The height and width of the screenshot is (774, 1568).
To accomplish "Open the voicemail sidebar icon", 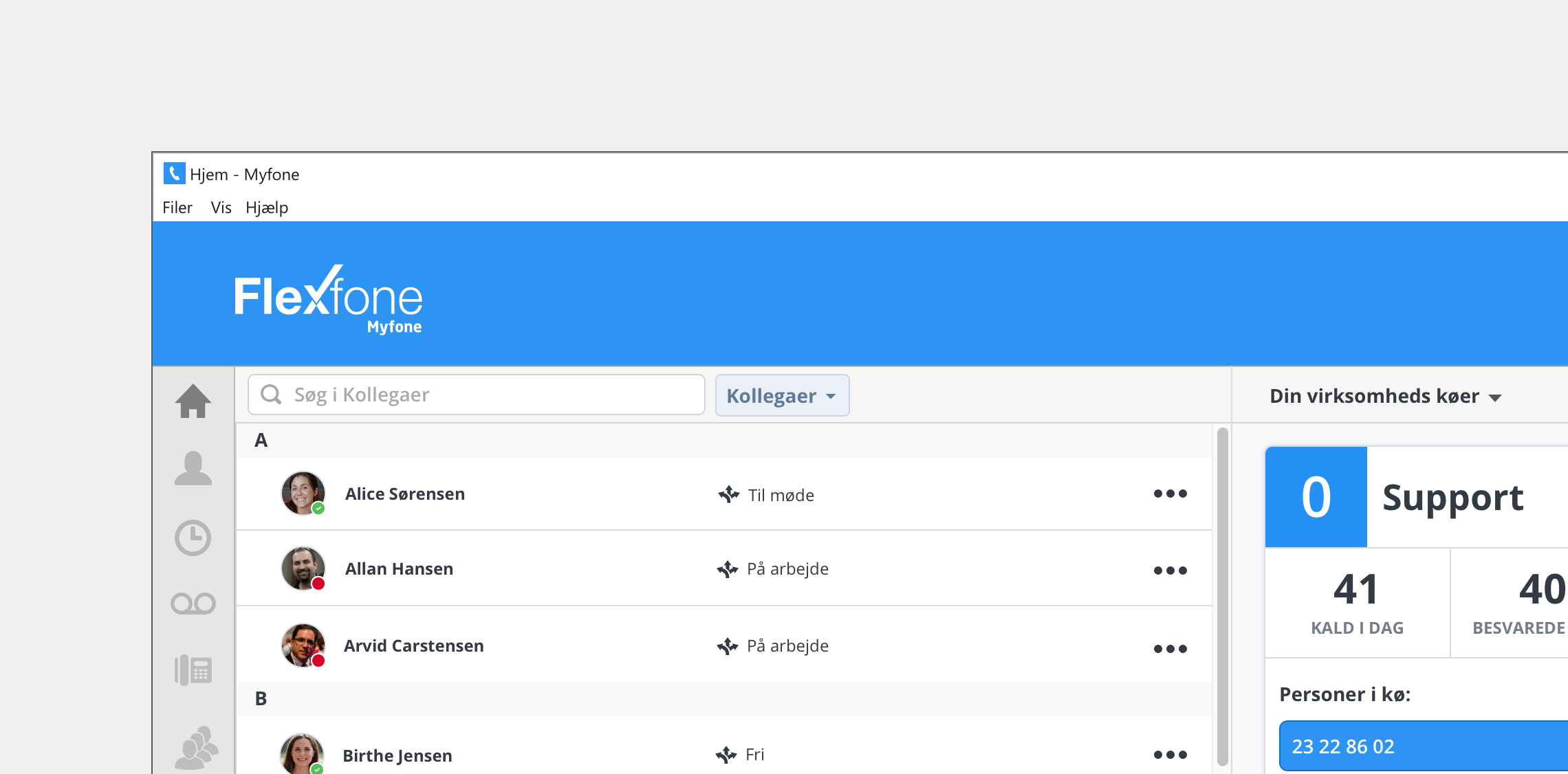I will coord(193,604).
